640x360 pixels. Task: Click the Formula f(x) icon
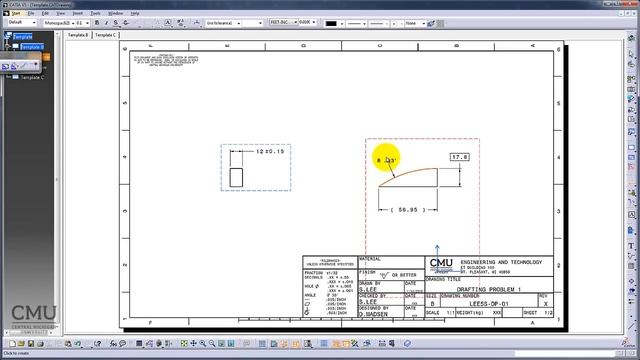tap(113, 344)
